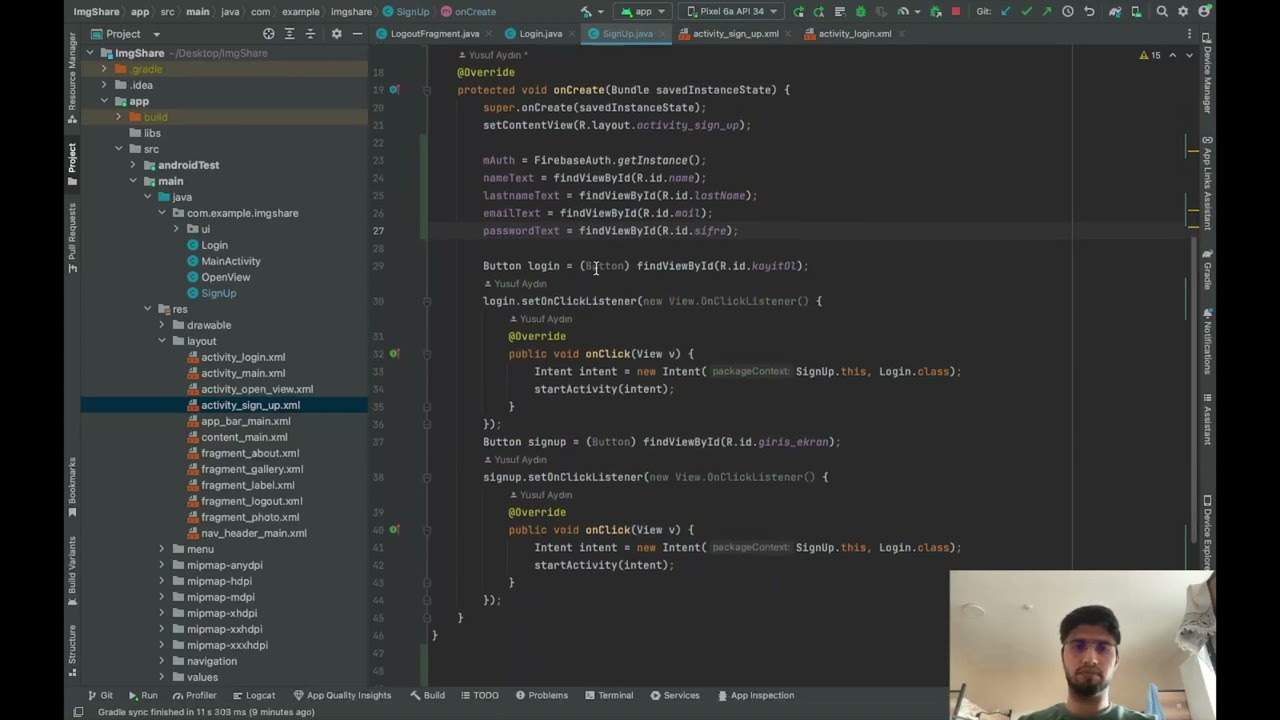Open Structure side tool window

pos(72,651)
